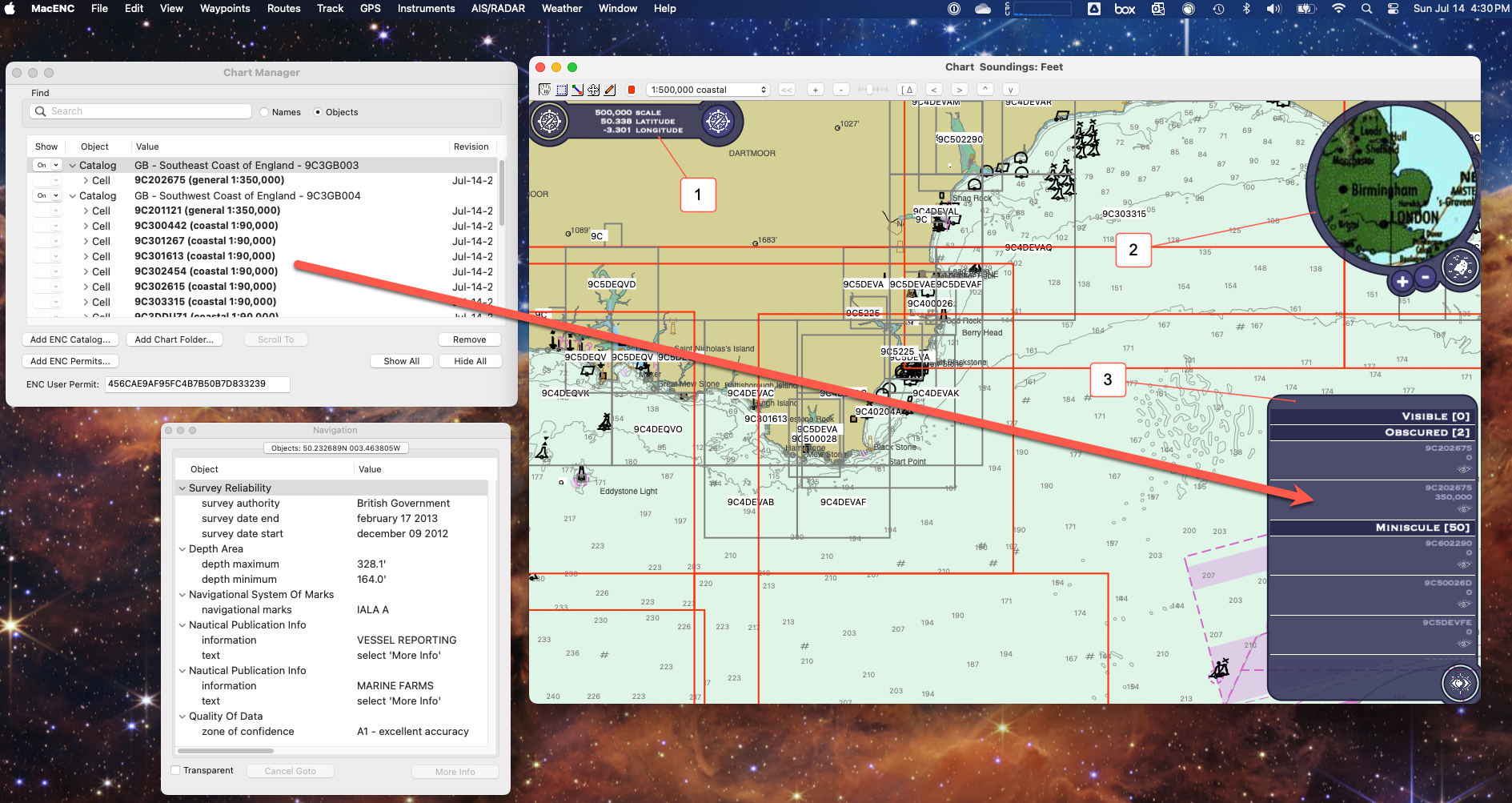Open the AIS/RADAR menu
1512x803 pixels.
(498, 9)
